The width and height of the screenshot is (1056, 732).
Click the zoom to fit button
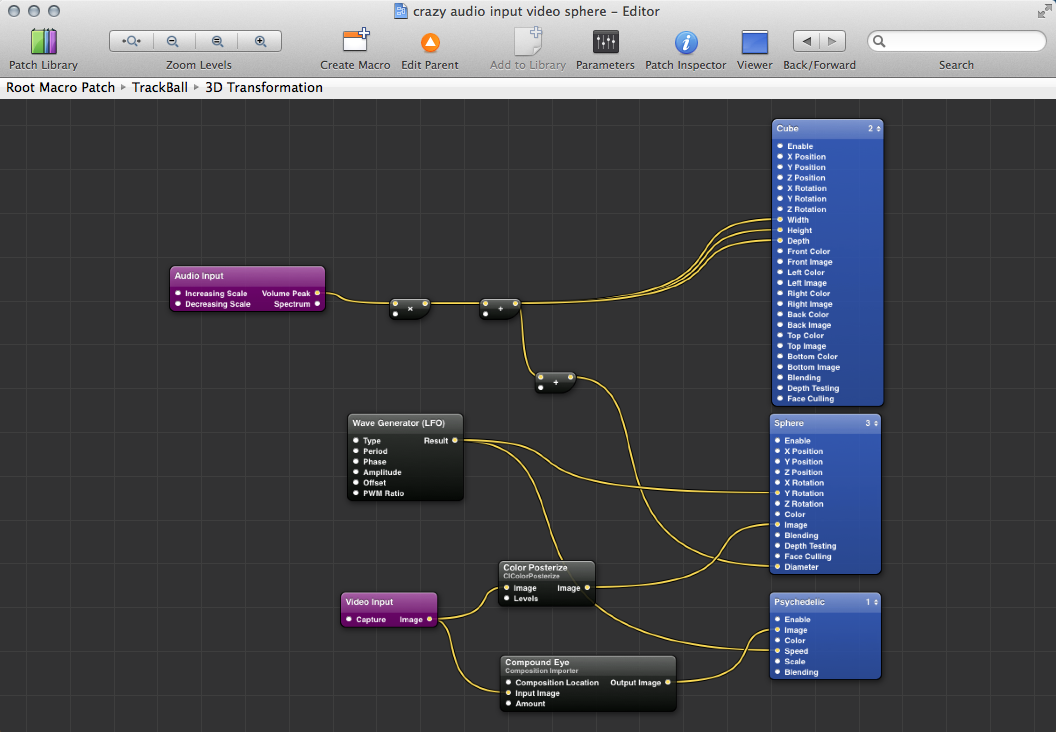[x=131, y=41]
